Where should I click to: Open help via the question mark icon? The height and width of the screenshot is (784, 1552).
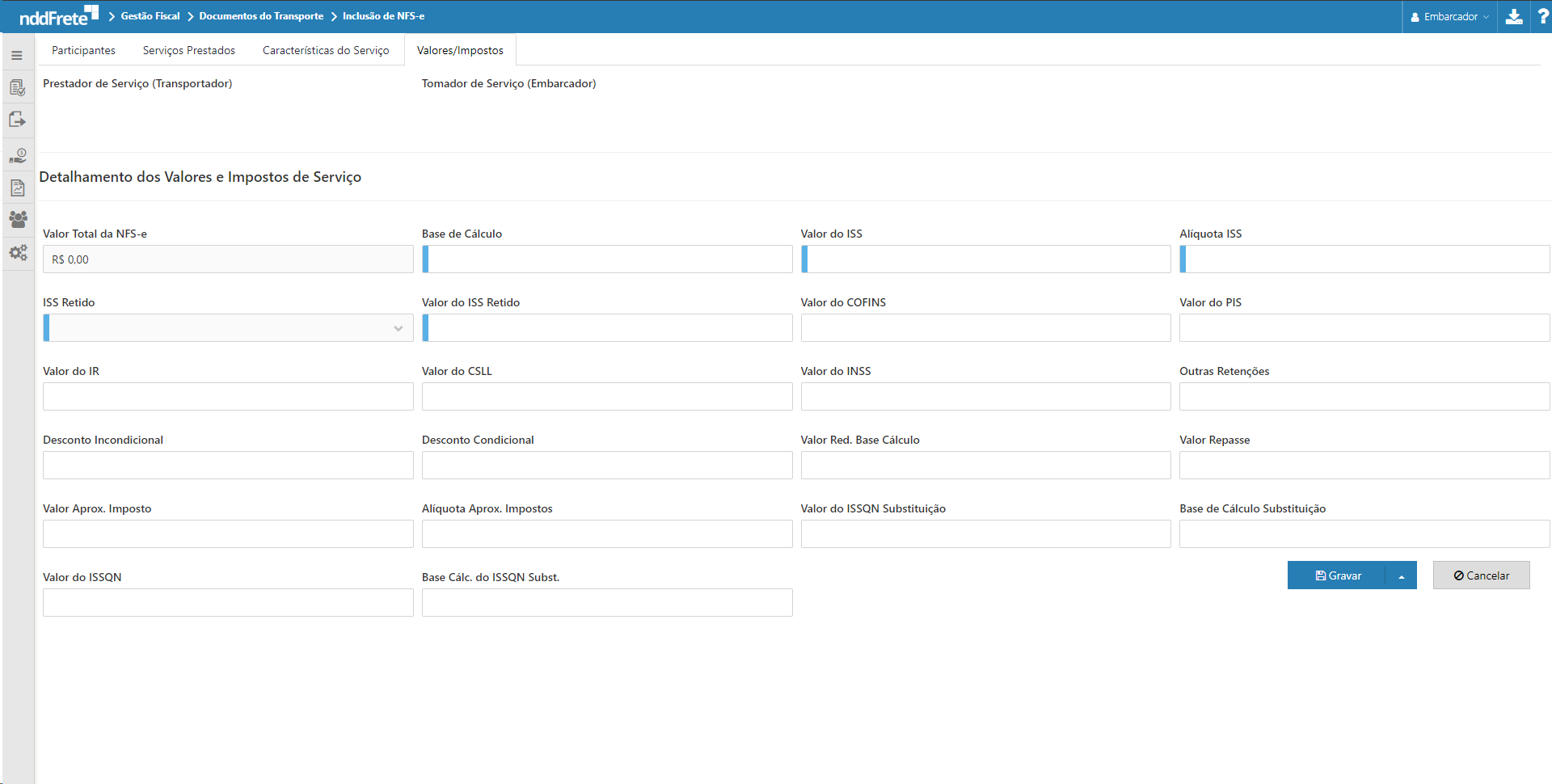click(1542, 17)
